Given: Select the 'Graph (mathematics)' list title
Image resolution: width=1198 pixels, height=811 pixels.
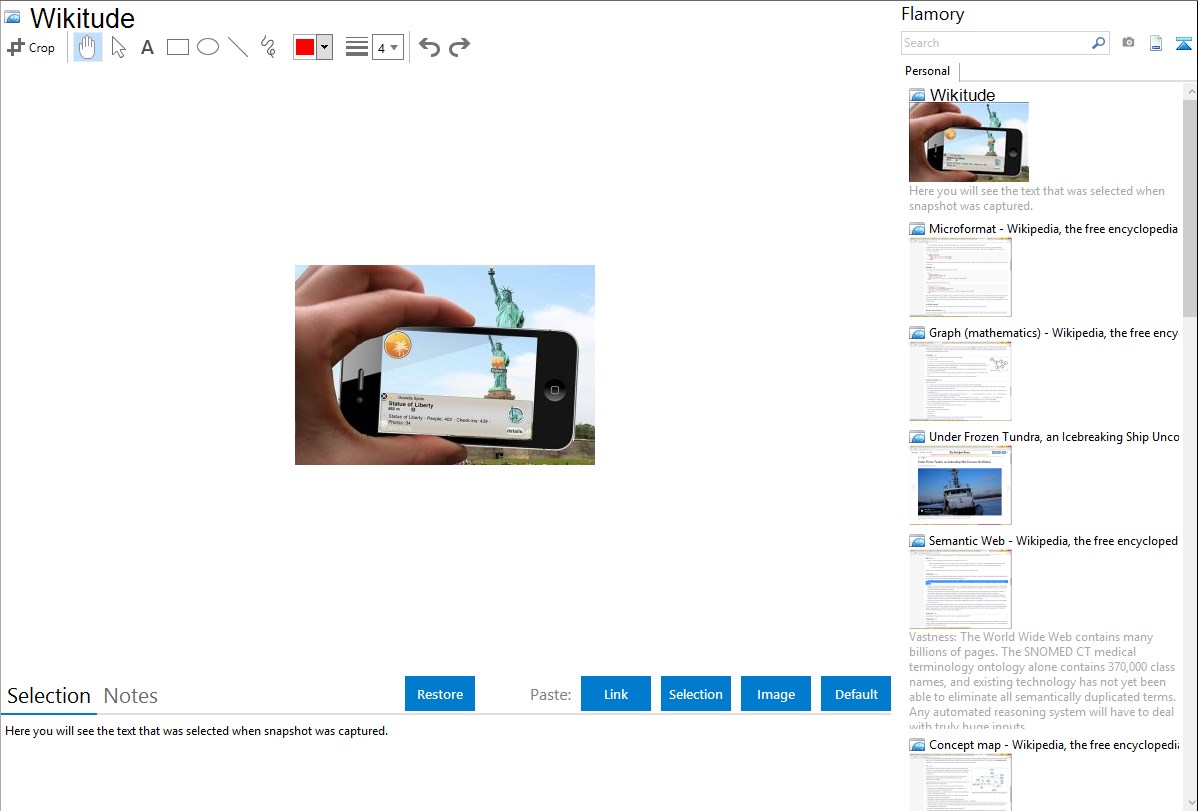Looking at the screenshot, I should coord(1054,333).
